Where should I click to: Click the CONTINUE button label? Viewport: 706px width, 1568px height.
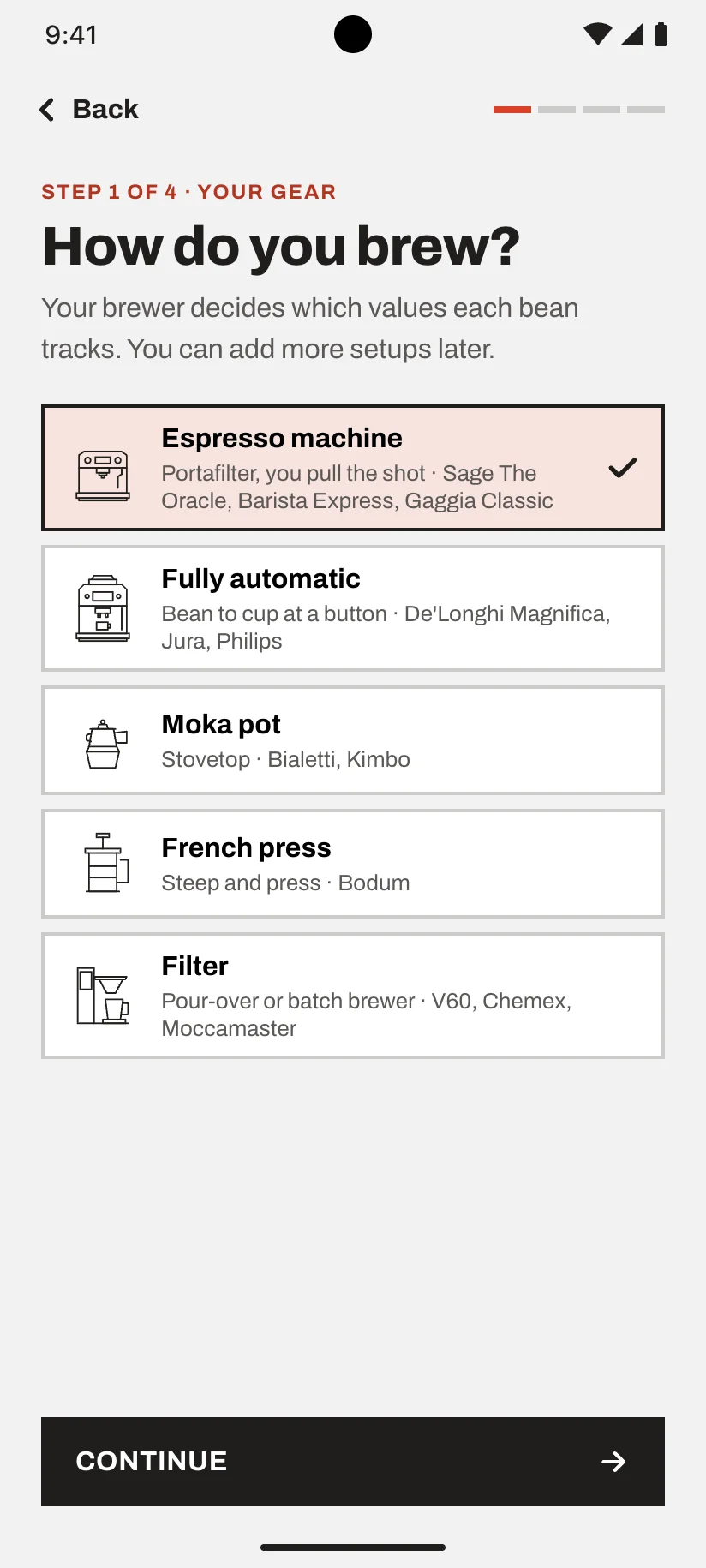(x=152, y=1461)
